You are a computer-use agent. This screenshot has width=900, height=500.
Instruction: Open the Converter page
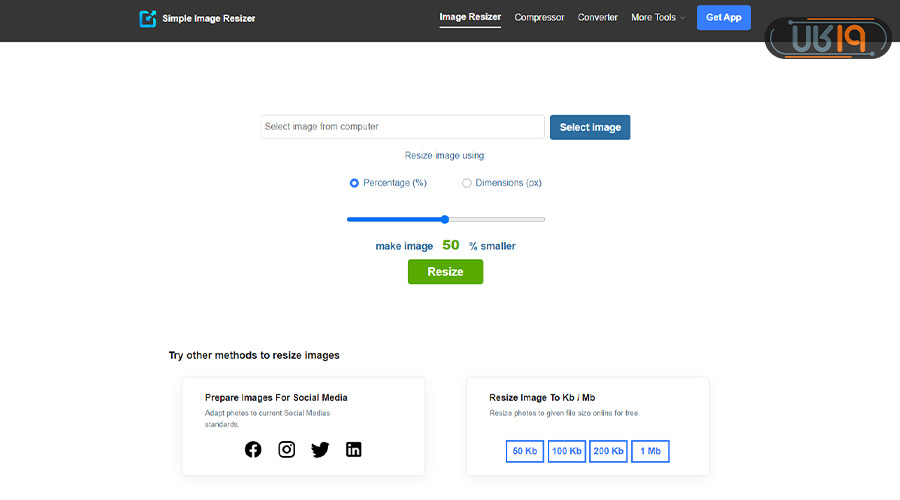pyautogui.click(x=597, y=17)
